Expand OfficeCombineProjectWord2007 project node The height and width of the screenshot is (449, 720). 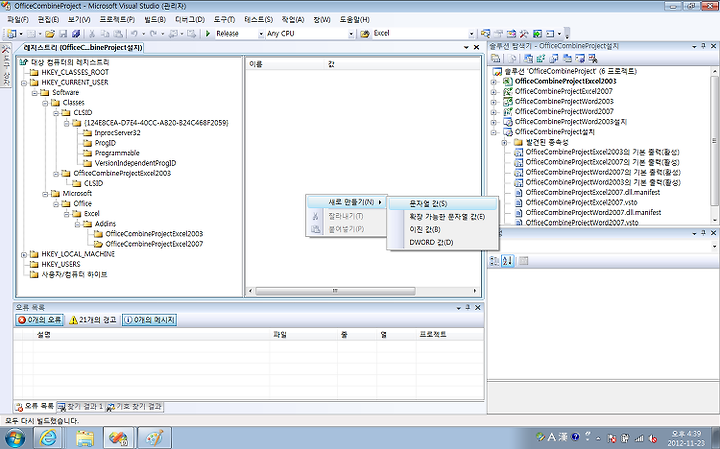tap(494, 112)
